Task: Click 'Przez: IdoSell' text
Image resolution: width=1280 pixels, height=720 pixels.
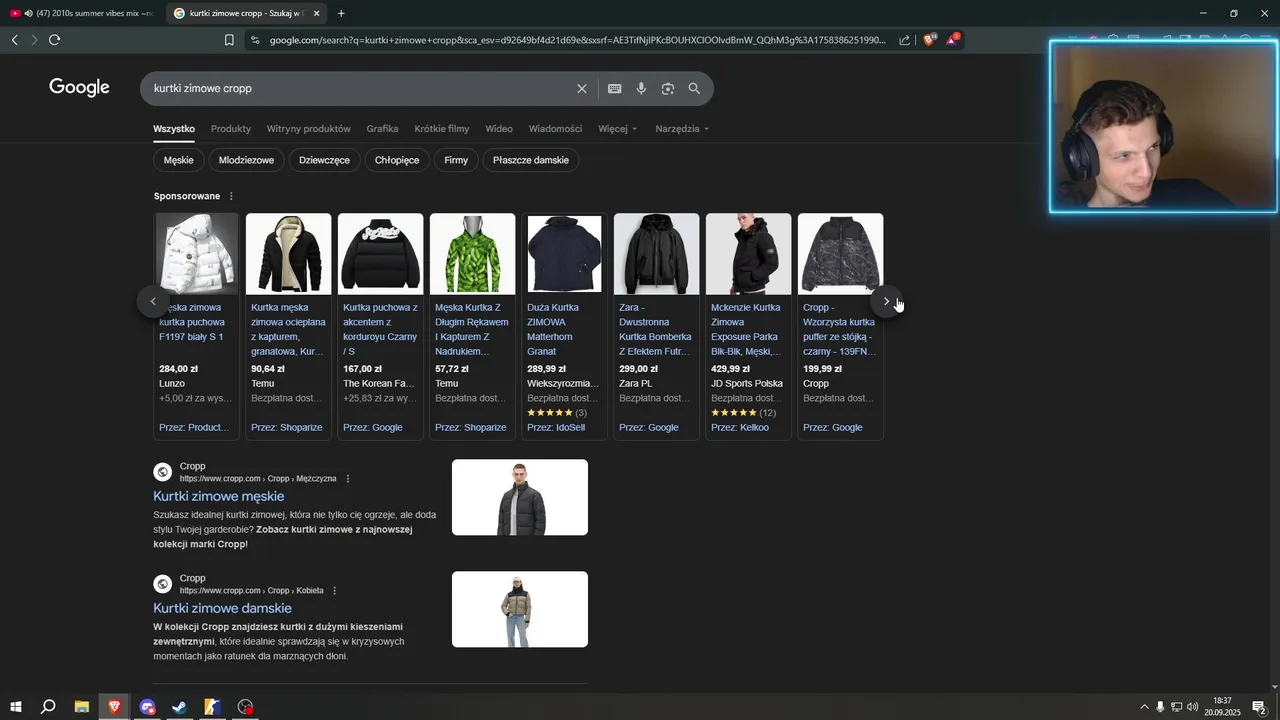Action: (556, 428)
